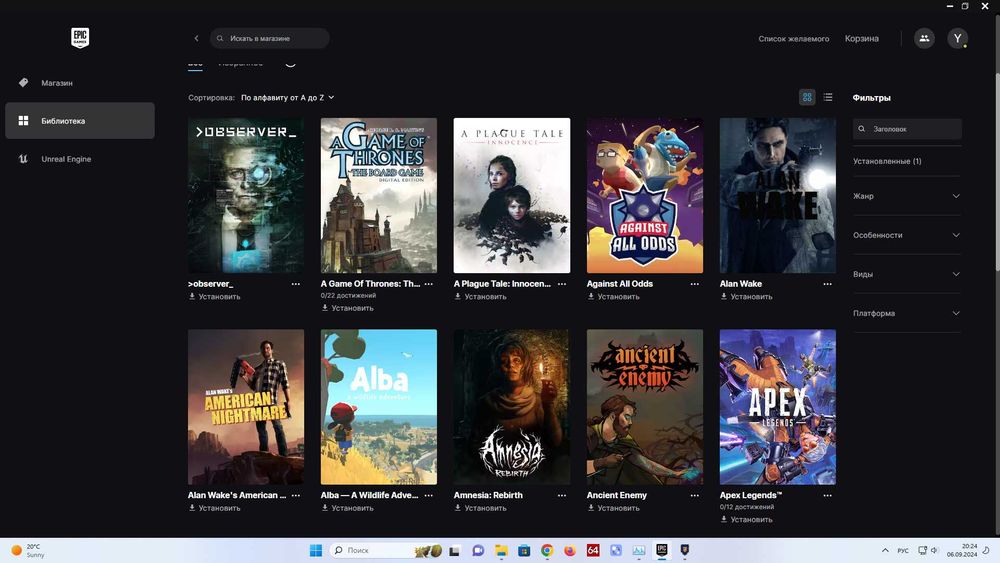The image size is (1000, 563).
Task: Open more options for Amnesia: Rebirth
Action: coord(562,495)
